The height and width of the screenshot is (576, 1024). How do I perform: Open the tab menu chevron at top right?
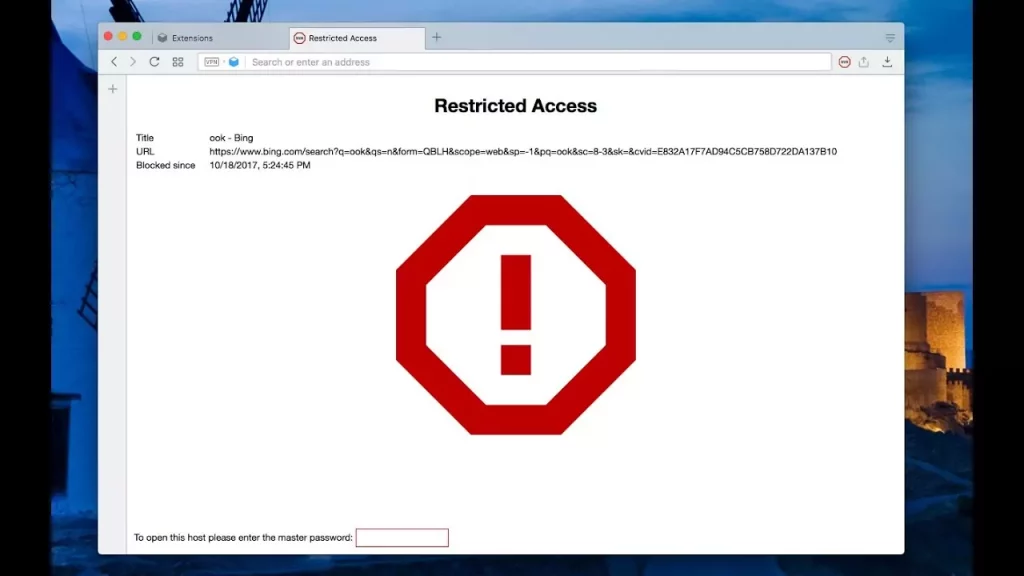click(890, 37)
